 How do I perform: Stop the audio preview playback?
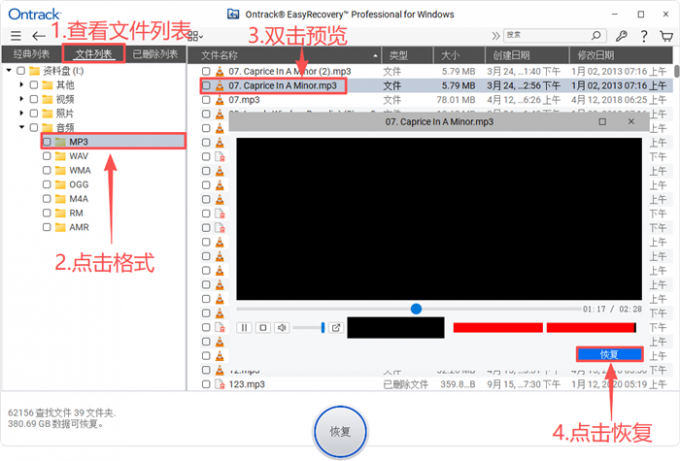(x=263, y=327)
